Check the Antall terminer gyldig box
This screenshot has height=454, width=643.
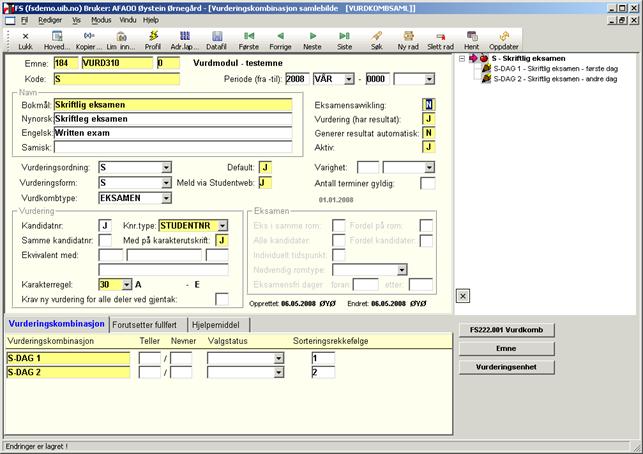[x=427, y=183]
